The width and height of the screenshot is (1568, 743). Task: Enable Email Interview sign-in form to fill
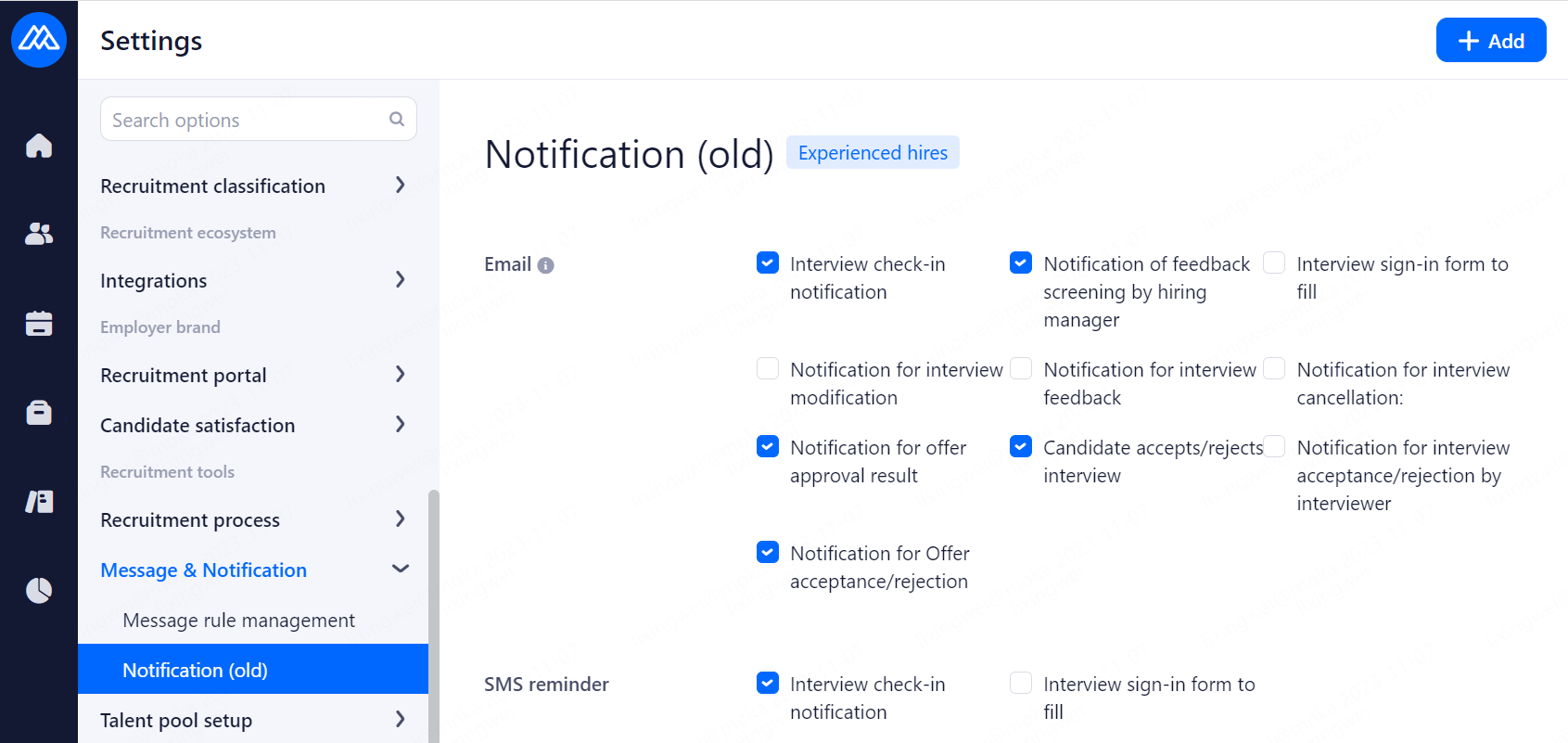coord(1275,263)
